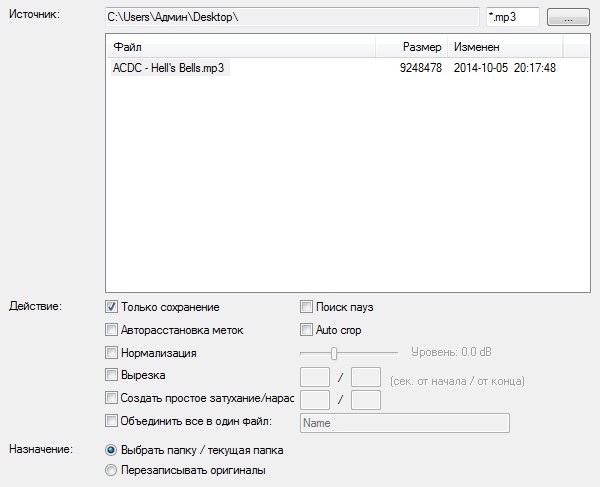Select ACDC - Hell's Bells.mp3 in list
The width and height of the screenshot is (600, 487).
point(168,68)
